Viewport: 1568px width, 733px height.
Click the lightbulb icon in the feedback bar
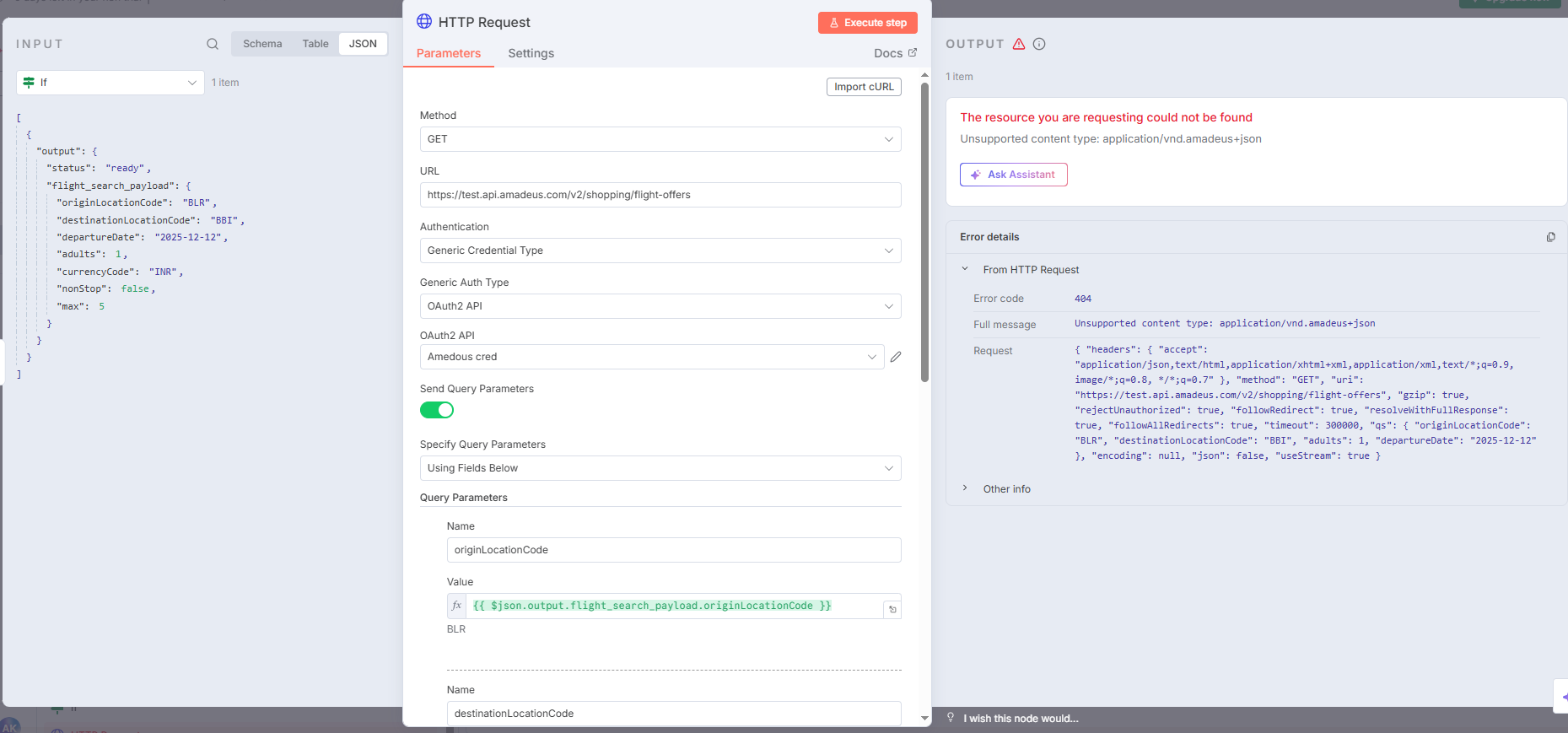951,718
